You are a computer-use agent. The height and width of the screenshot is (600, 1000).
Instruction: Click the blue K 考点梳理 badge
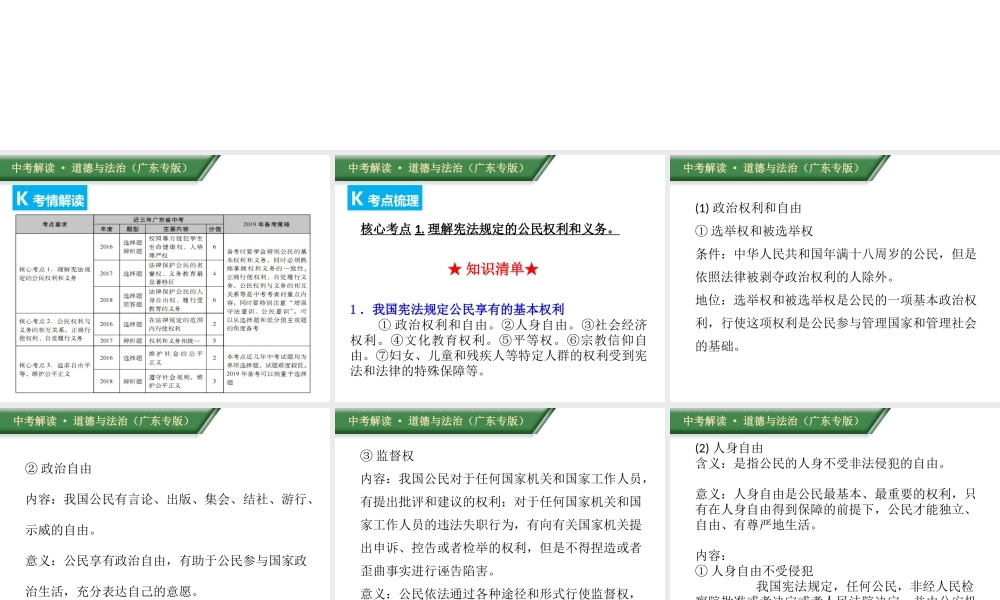385,198
